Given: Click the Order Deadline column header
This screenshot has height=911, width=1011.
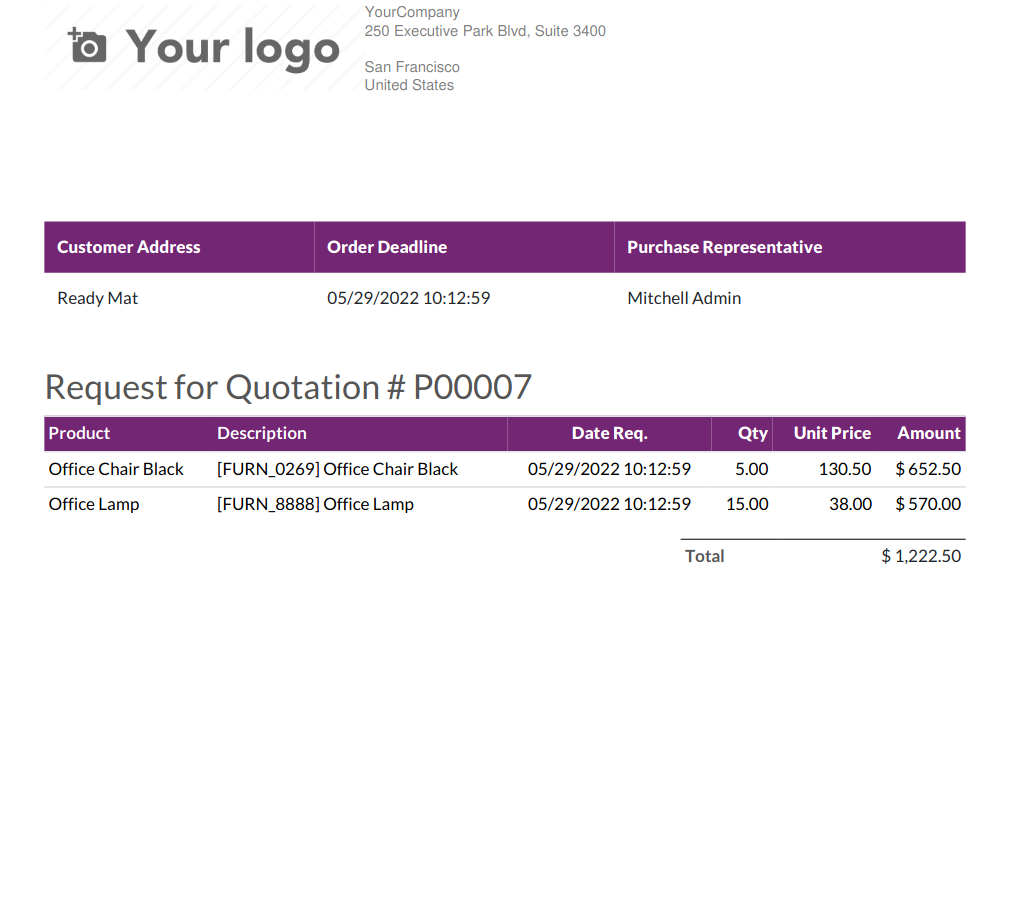Looking at the screenshot, I should click(x=387, y=247).
